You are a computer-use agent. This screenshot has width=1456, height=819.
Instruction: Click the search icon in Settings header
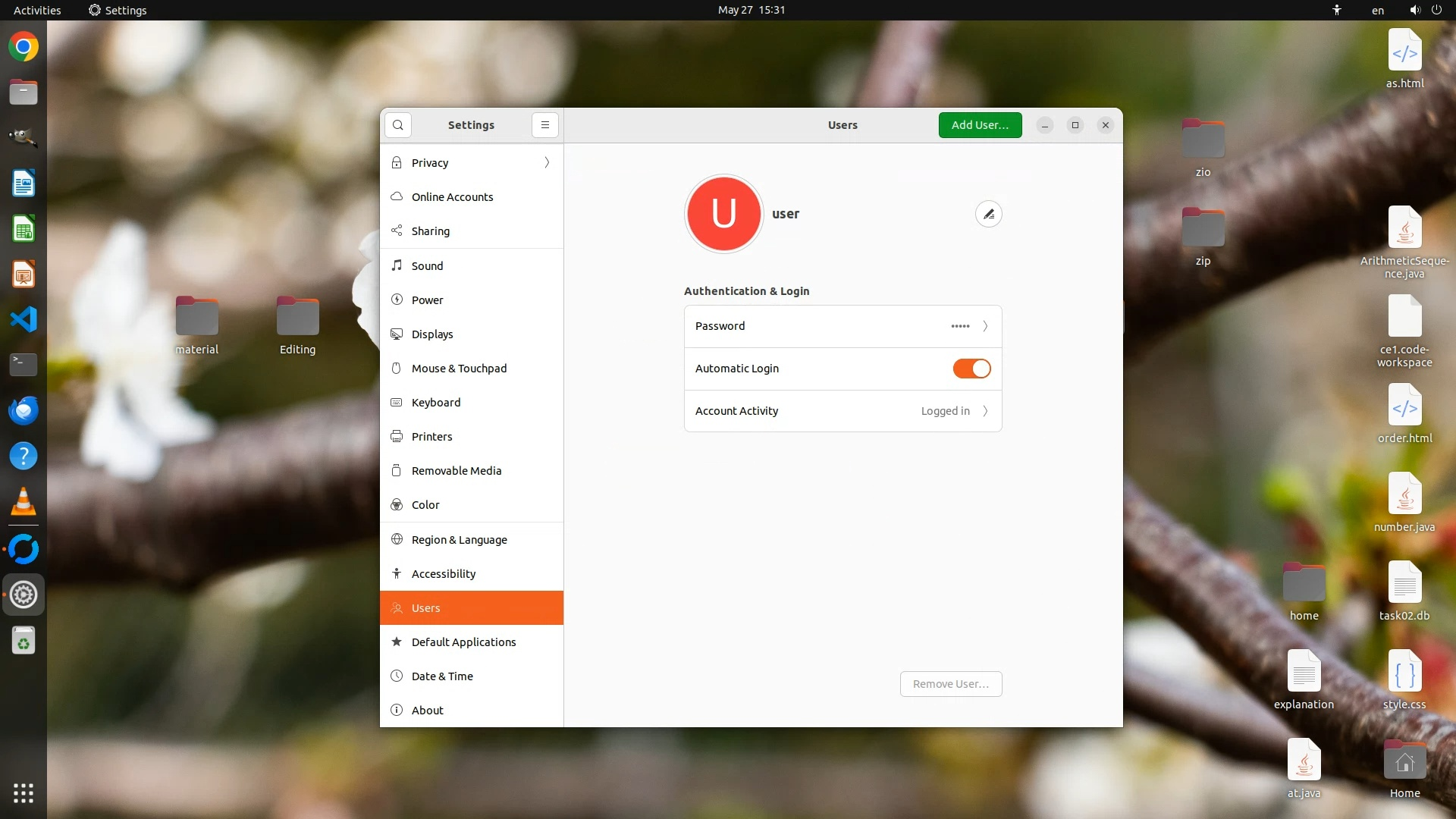click(398, 125)
